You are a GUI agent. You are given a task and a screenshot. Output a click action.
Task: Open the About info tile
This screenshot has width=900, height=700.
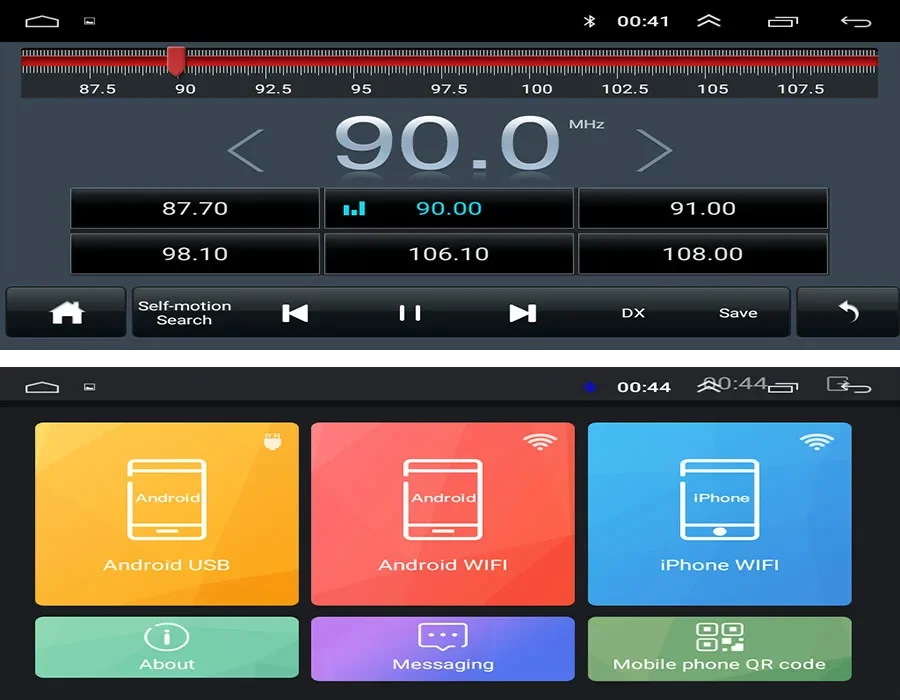(x=167, y=648)
